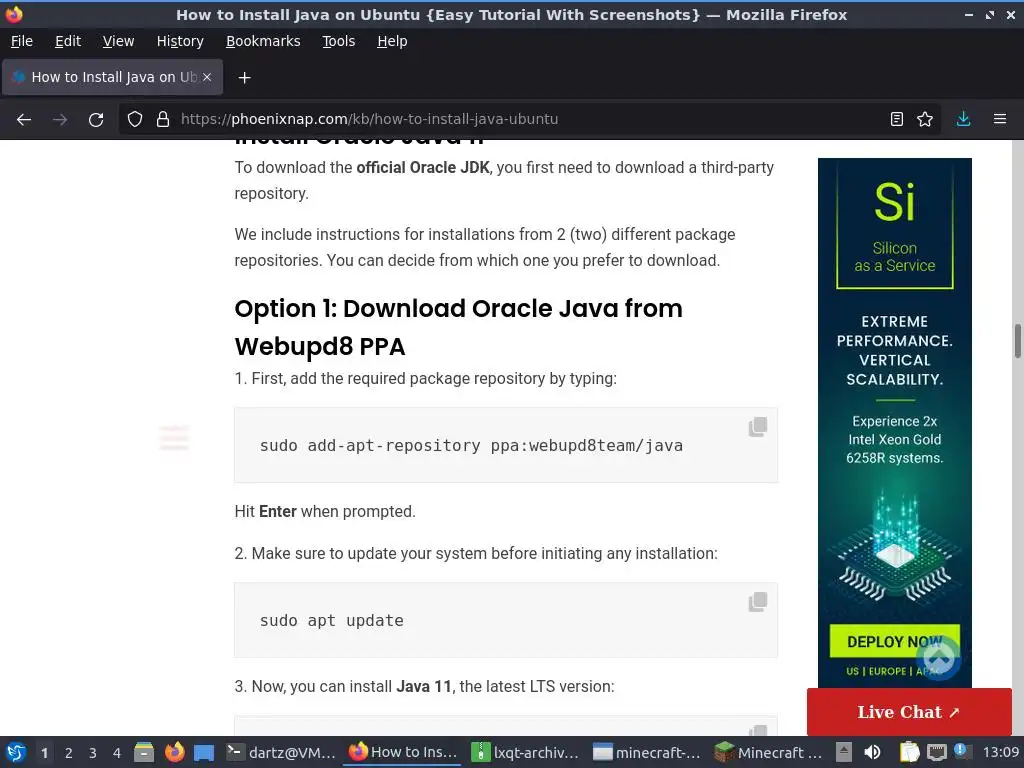Open LXQt start menu icon
1024x768 pixels.
point(16,752)
